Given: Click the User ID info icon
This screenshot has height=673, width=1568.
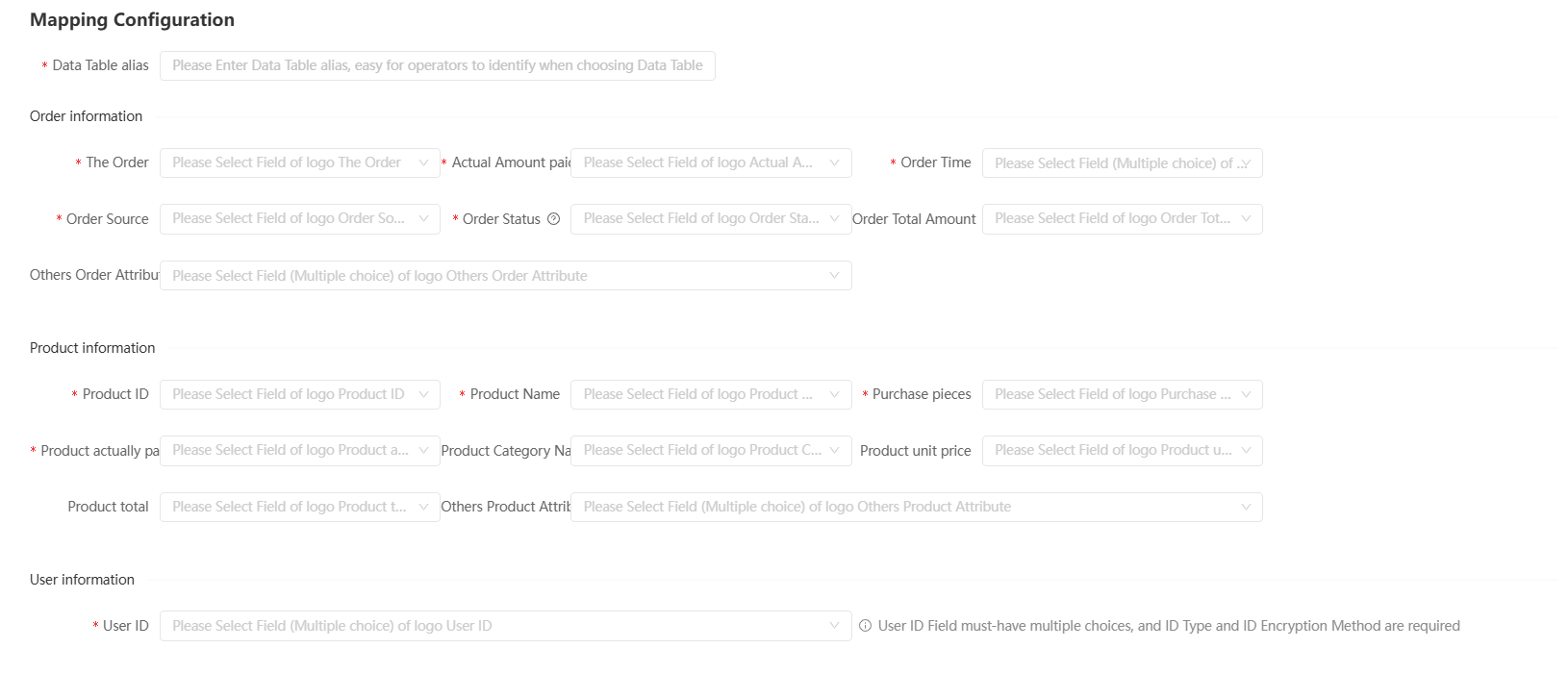Looking at the screenshot, I should point(865,626).
